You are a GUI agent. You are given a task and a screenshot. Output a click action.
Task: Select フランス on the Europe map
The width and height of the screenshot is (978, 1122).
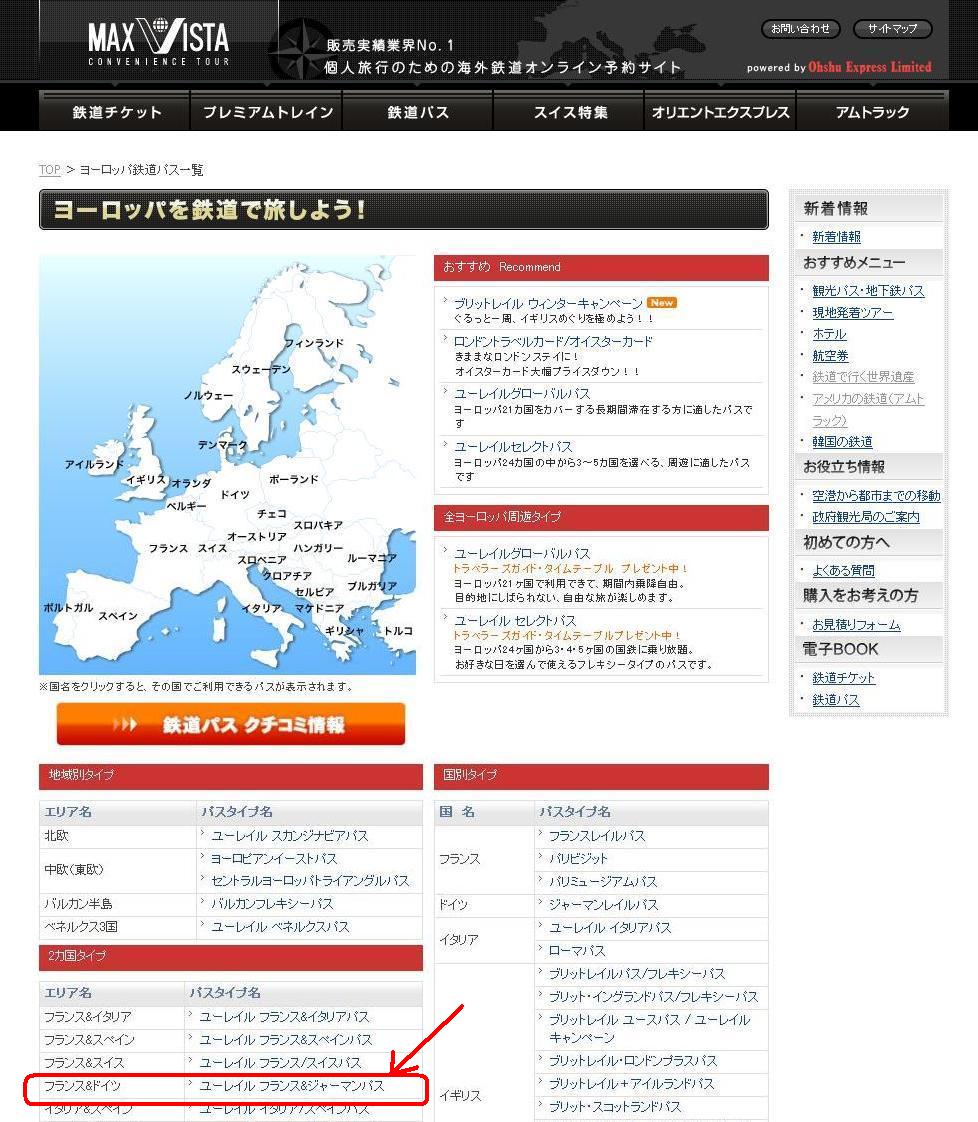point(168,549)
